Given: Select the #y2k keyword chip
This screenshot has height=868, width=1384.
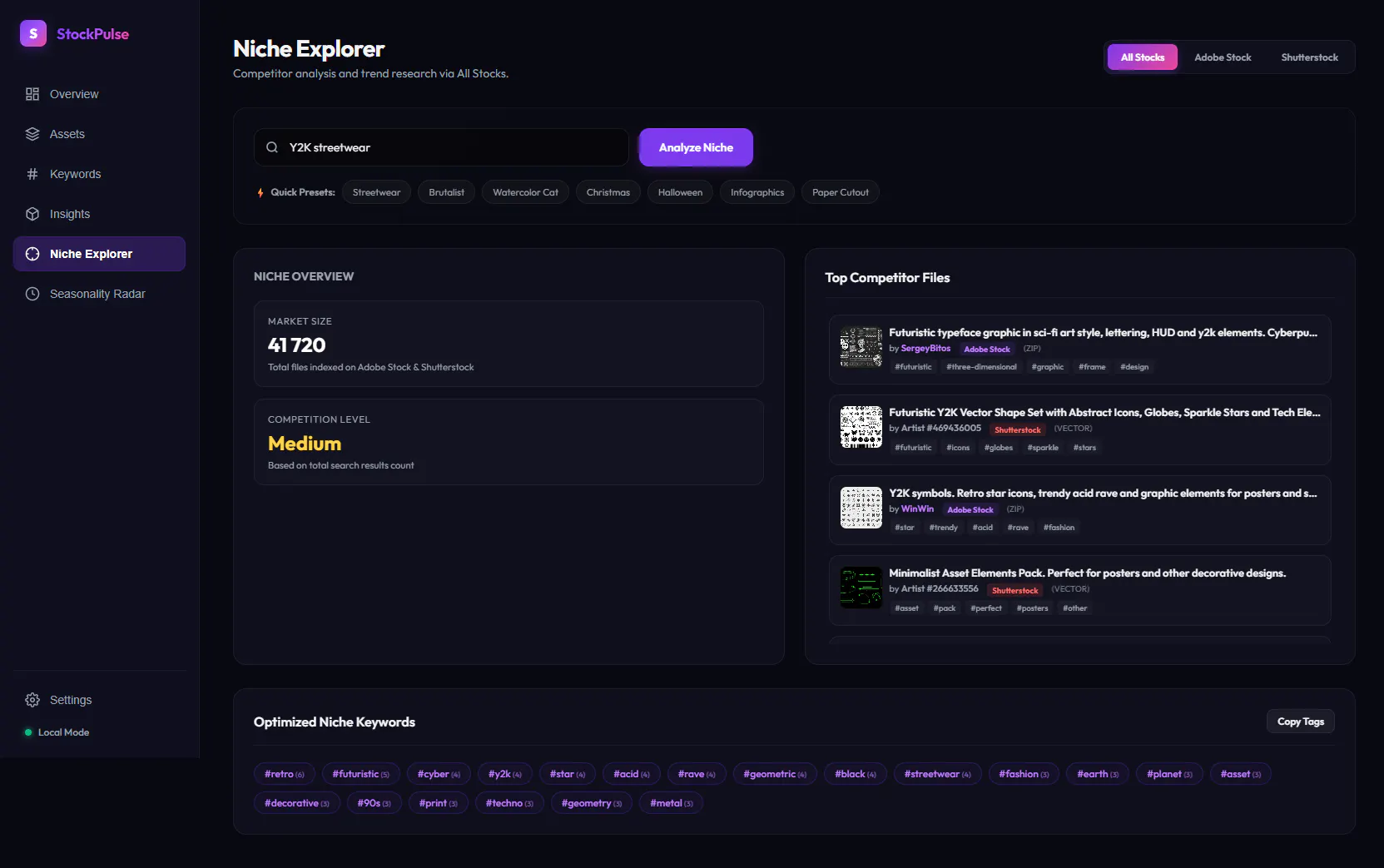Looking at the screenshot, I should pyautogui.click(x=505, y=774).
